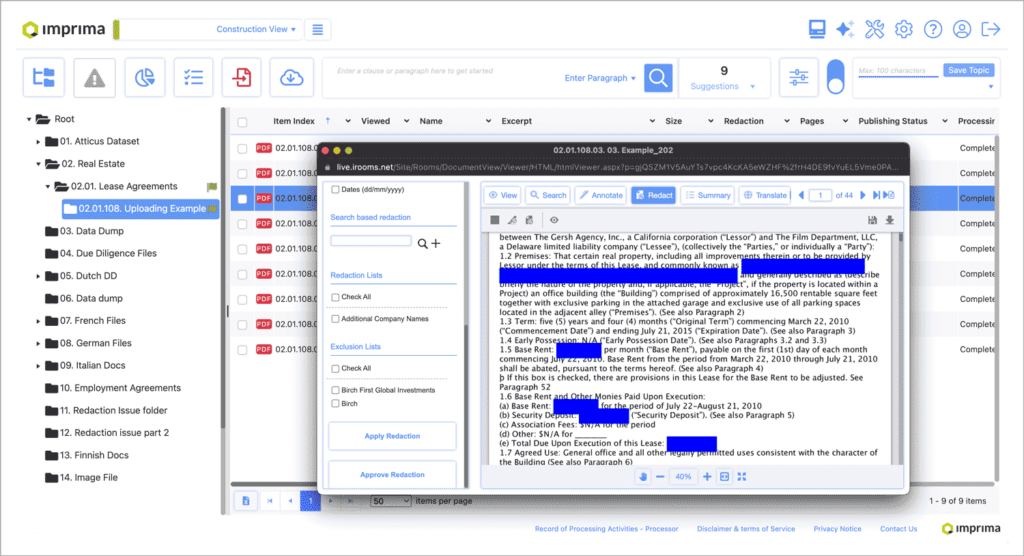The width and height of the screenshot is (1024, 556).
Task: Open the Construction View dropdown
Action: (257, 29)
